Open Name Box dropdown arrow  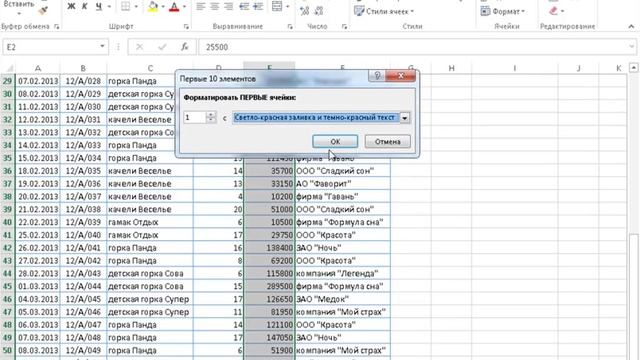point(102,47)
